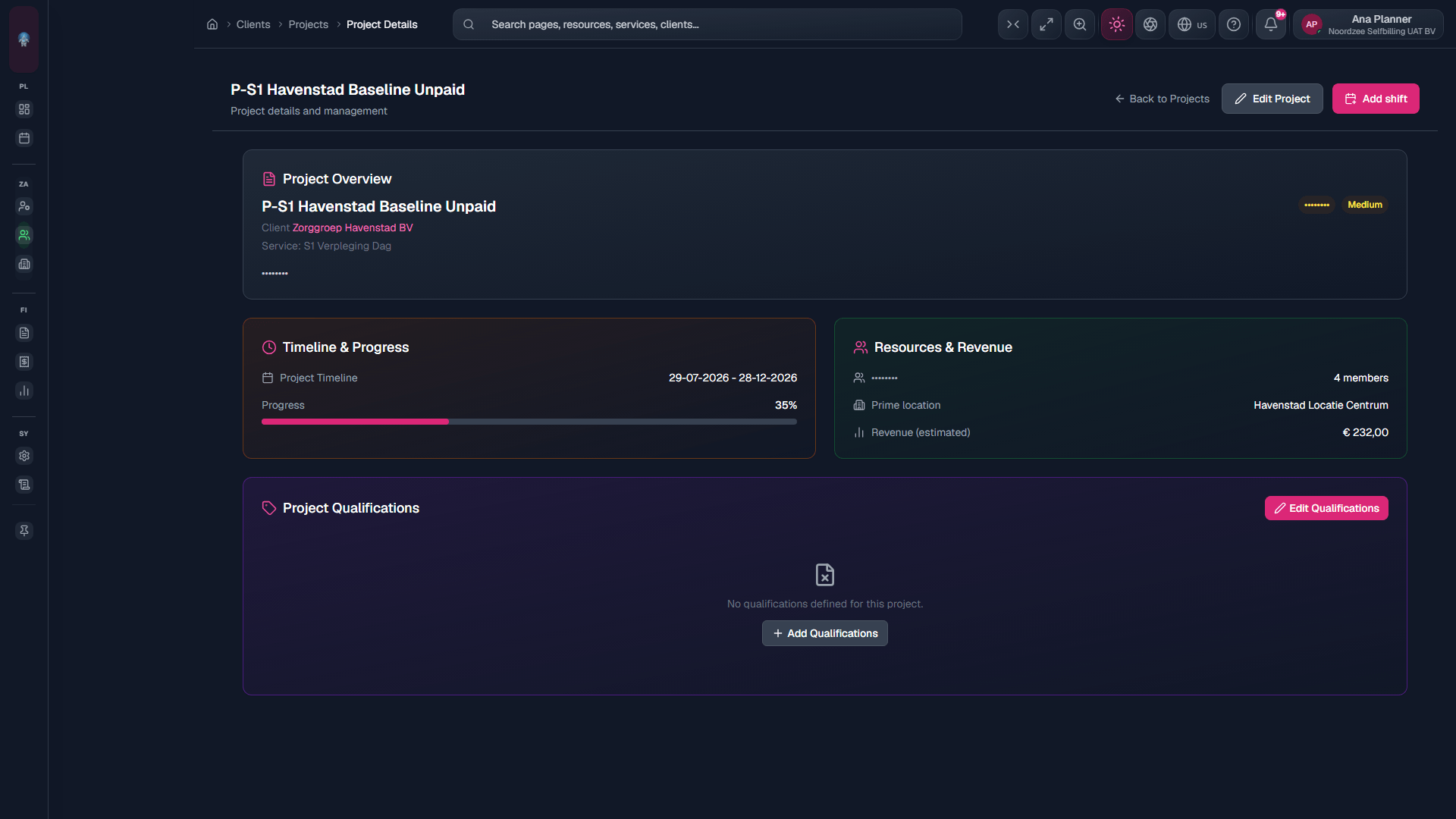
Task: Open the dollar invoice icon in sidebar
Action: coord(24,362)
